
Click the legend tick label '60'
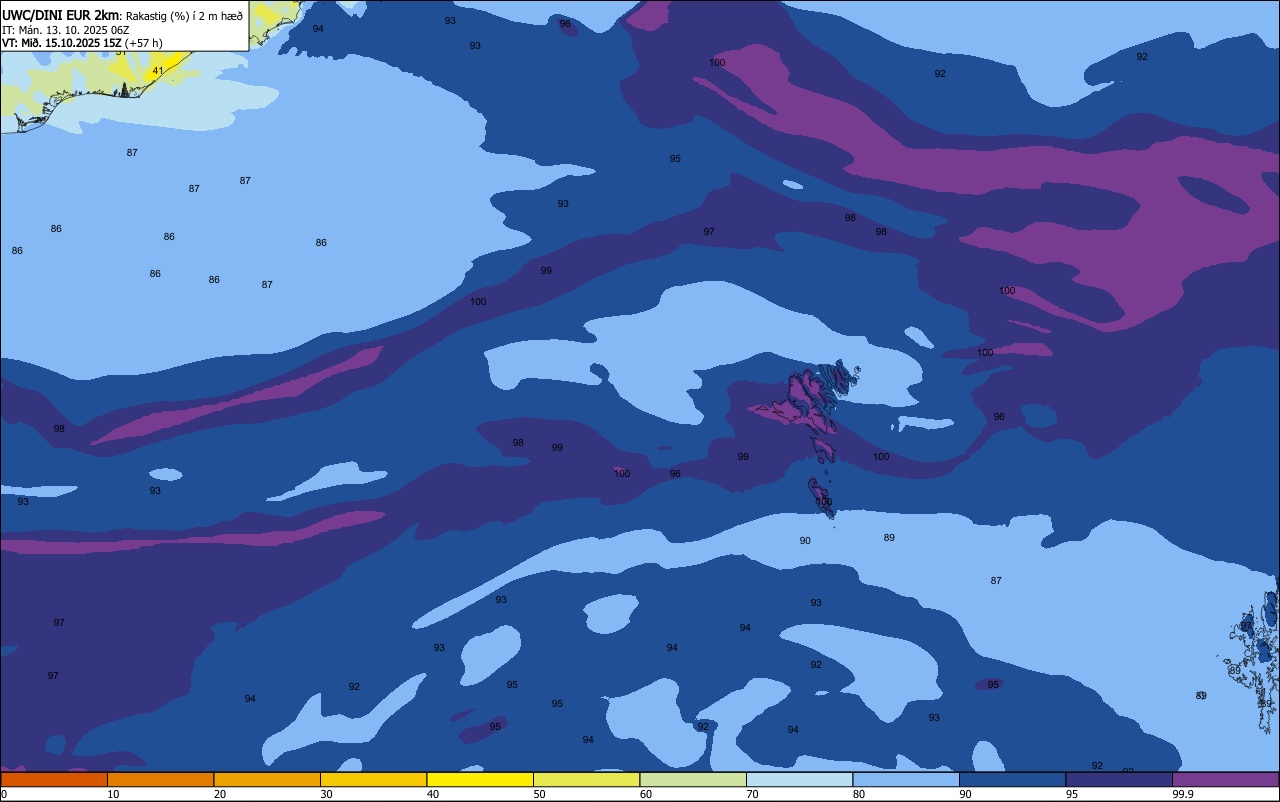click(x=646, y=794)
